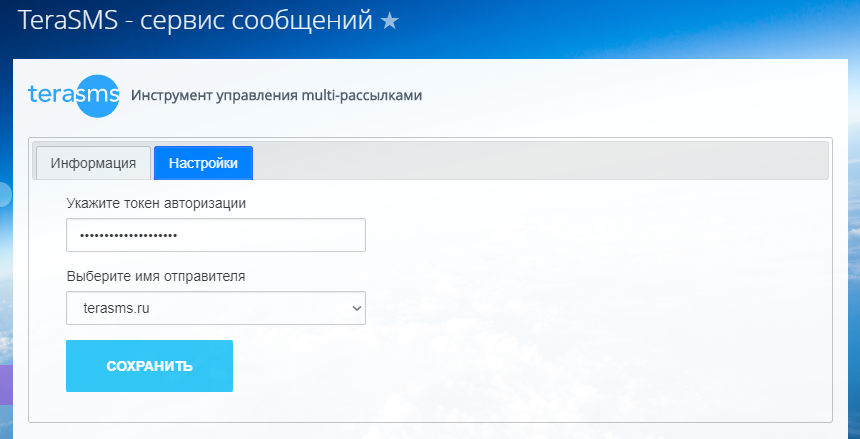860x439 pixels.
Task: Focus the authorization token input field
Action: (216, 235)
